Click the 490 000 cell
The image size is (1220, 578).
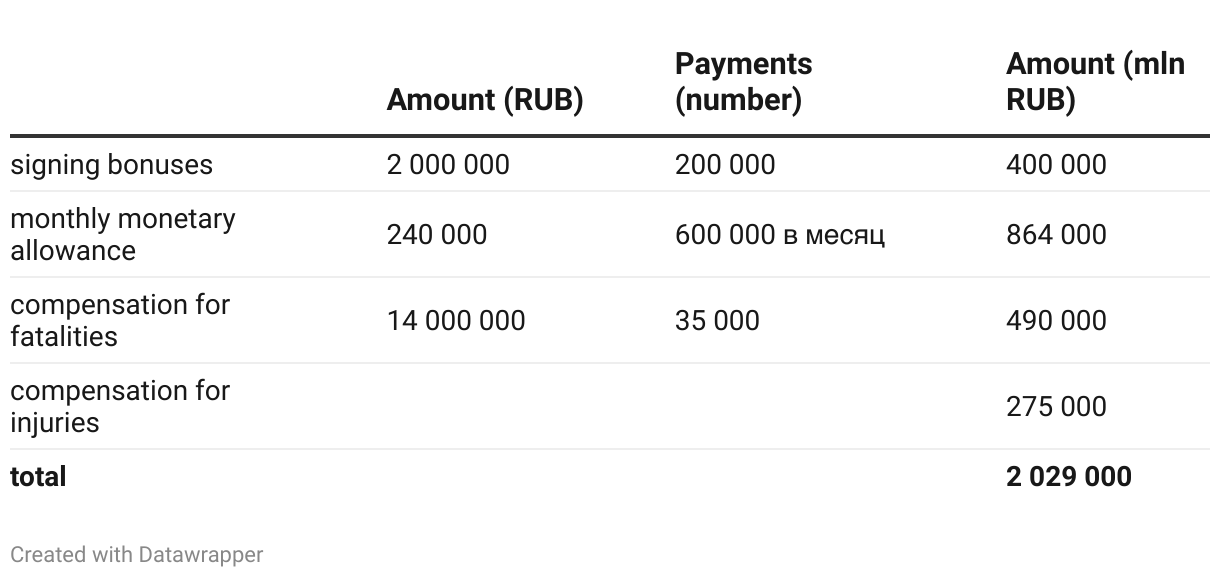(1056, 320)
